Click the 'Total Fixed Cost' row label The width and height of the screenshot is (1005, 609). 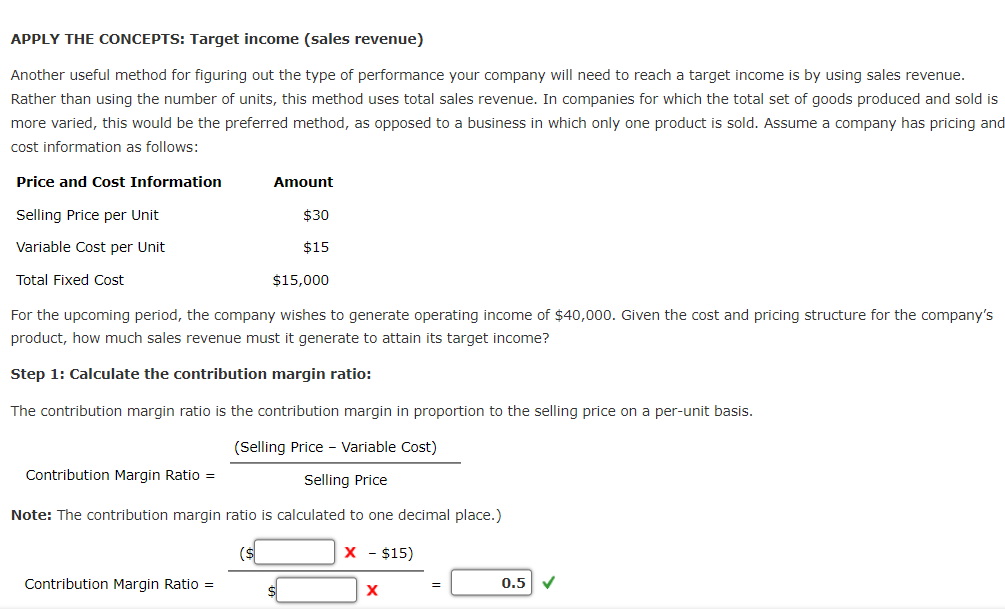click(70, 280)
